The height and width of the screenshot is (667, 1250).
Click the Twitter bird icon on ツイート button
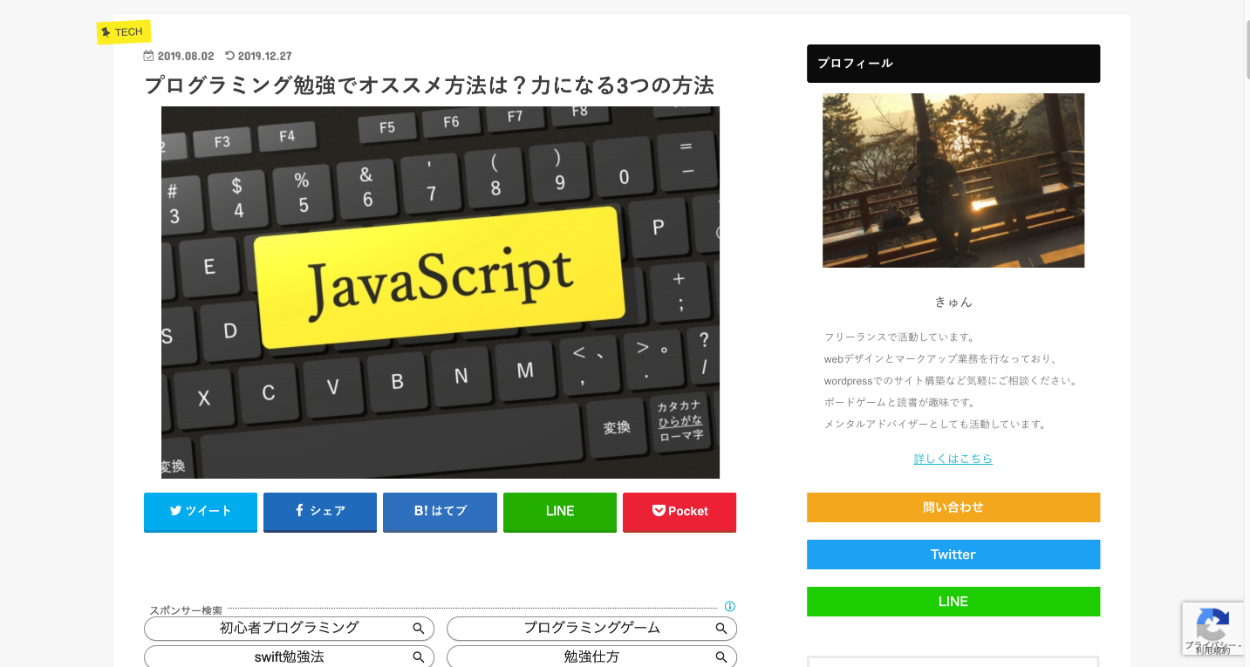176,511
